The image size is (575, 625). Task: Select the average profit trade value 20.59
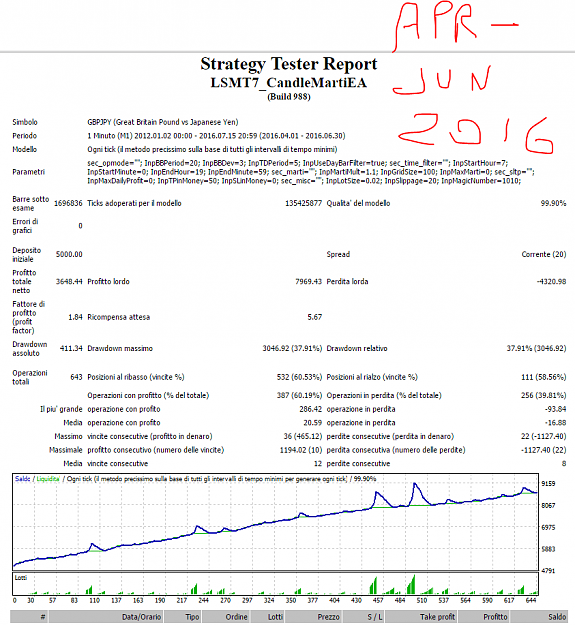click(x=312, y=423)
